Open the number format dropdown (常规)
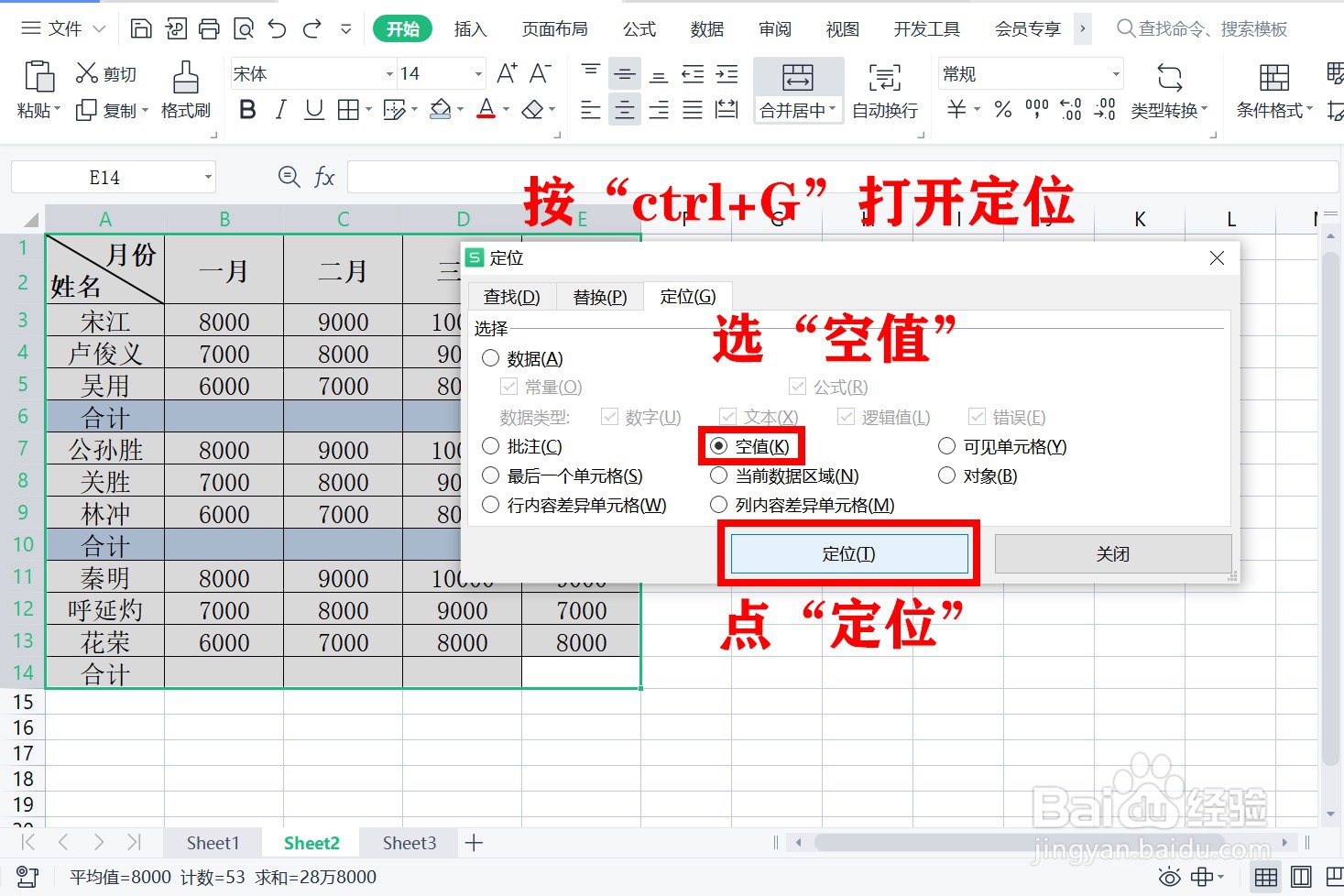The width and height of the screenshot is (1344, 896). click(1116, 73)
